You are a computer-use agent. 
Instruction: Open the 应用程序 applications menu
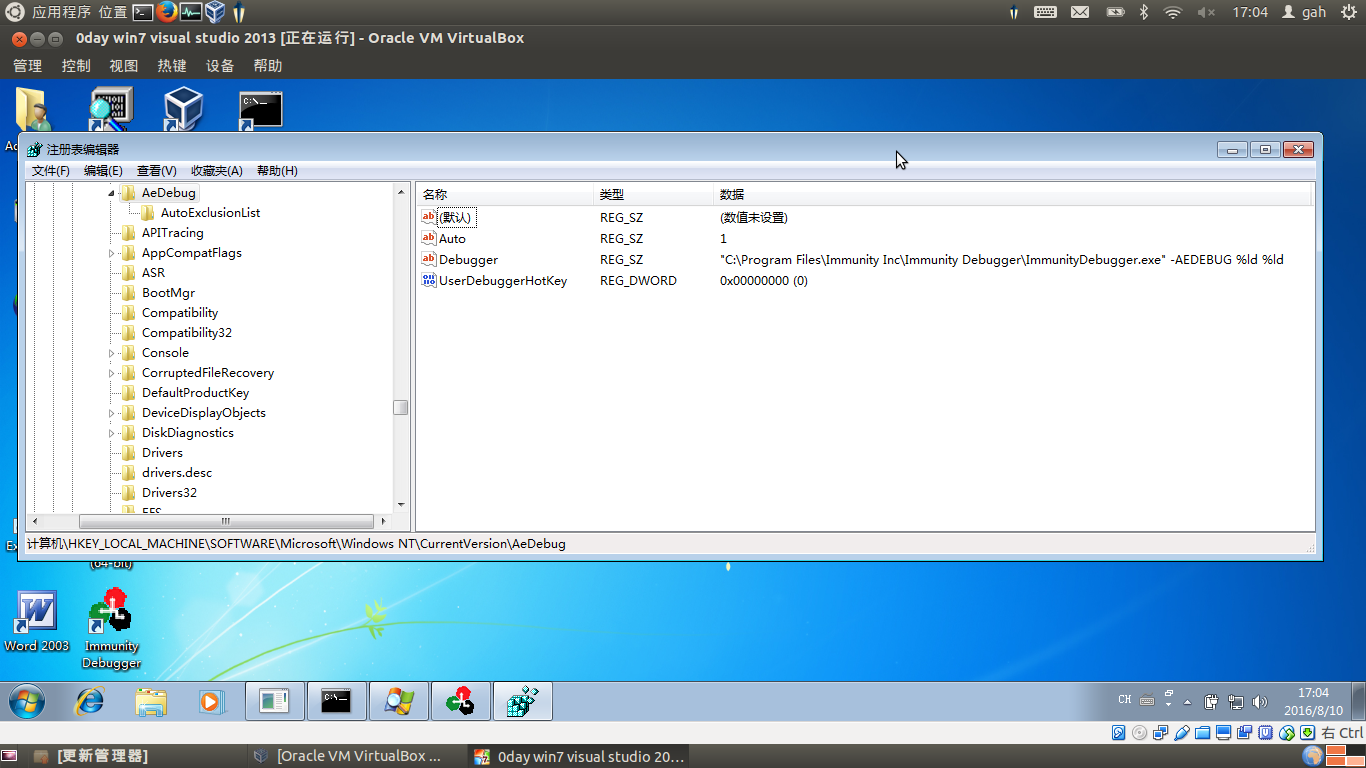pos(61,12)
